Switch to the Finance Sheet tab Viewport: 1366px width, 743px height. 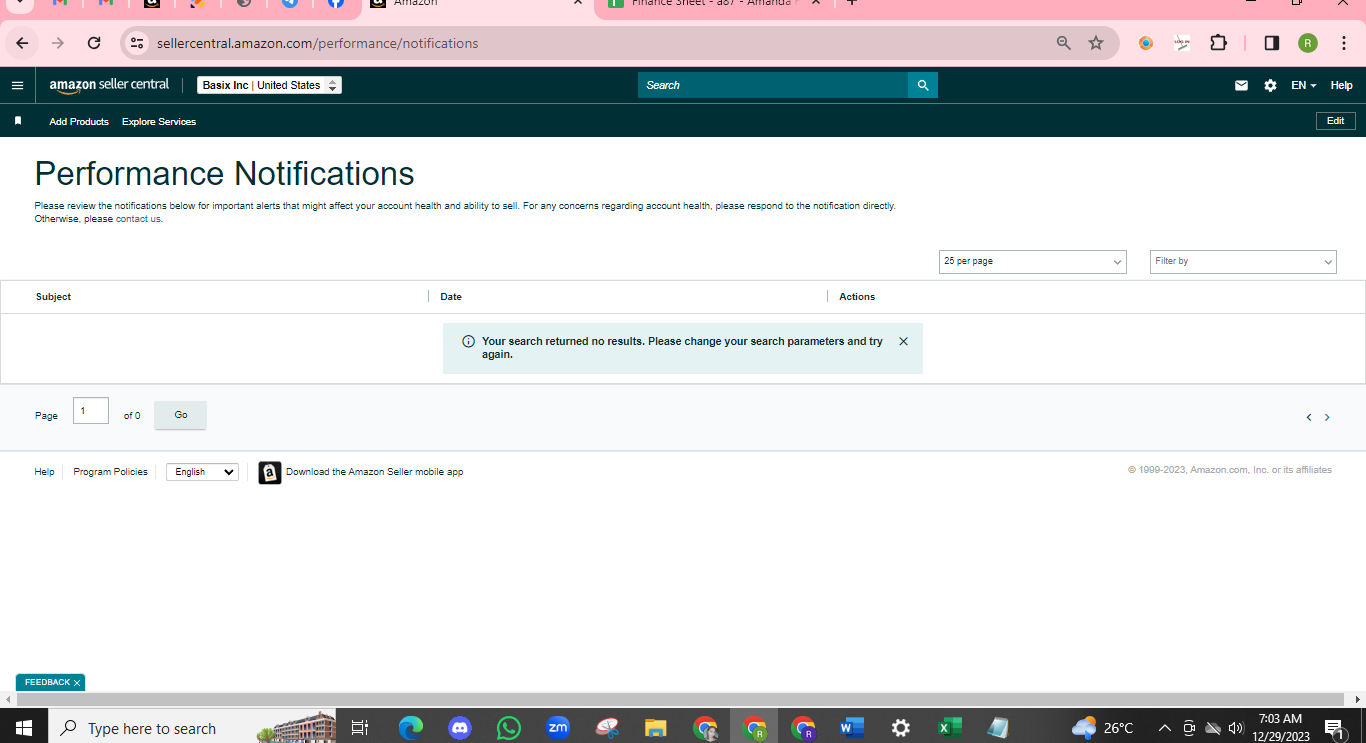click(715, 5)
